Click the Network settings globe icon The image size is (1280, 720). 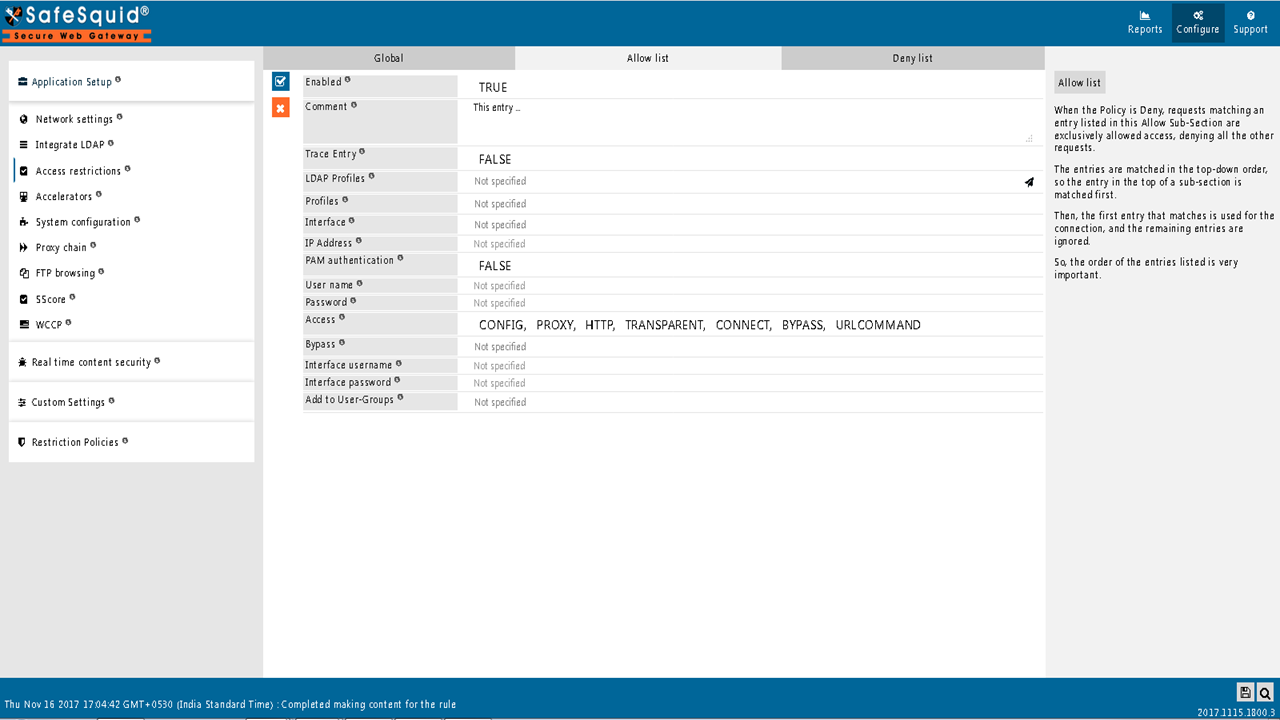coord(23,119)
